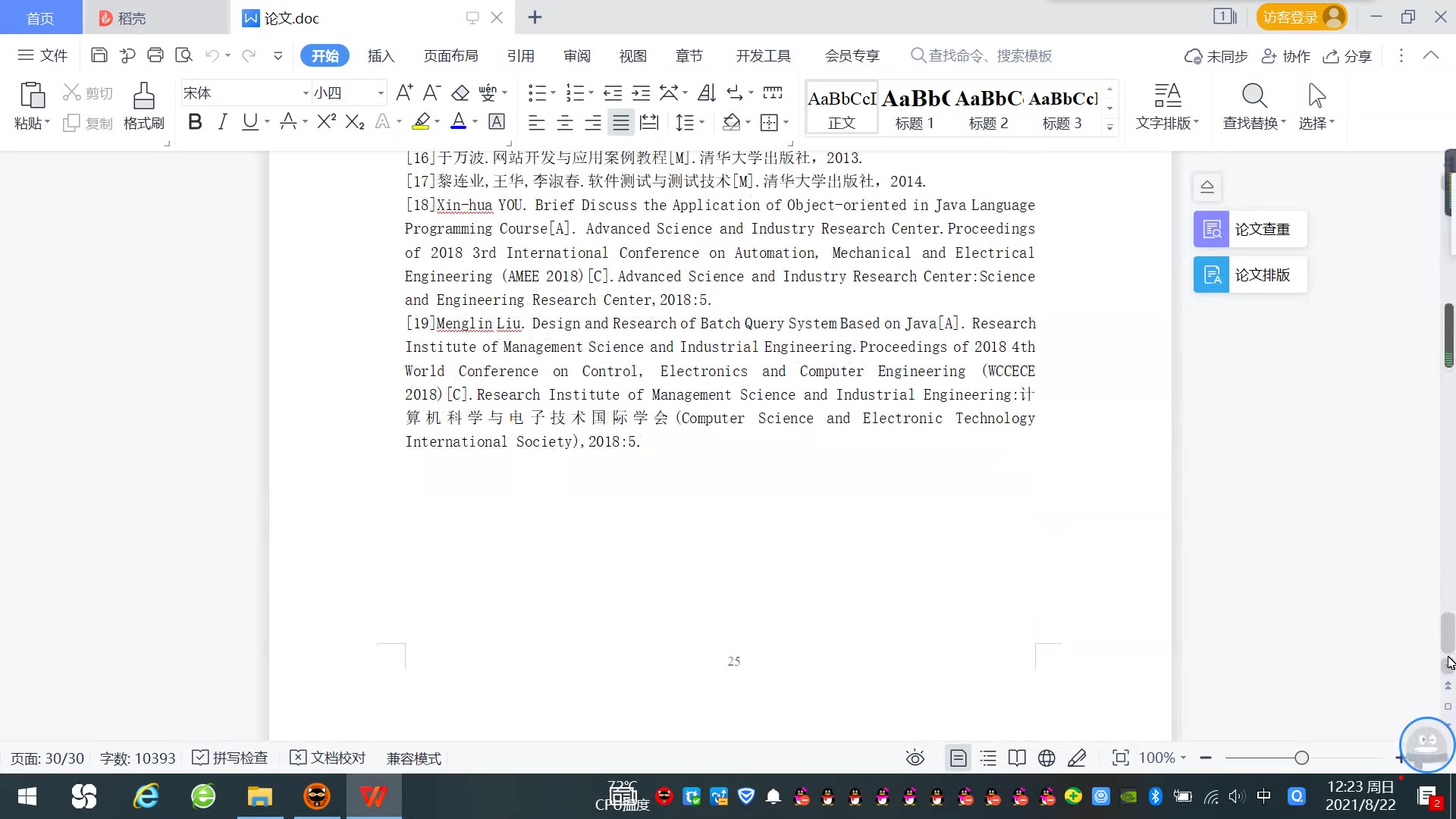Image resolution: width=1456 pixels, height=819 pixels.
Task: Click zoom slider handle
Action: coord(1302,758)
